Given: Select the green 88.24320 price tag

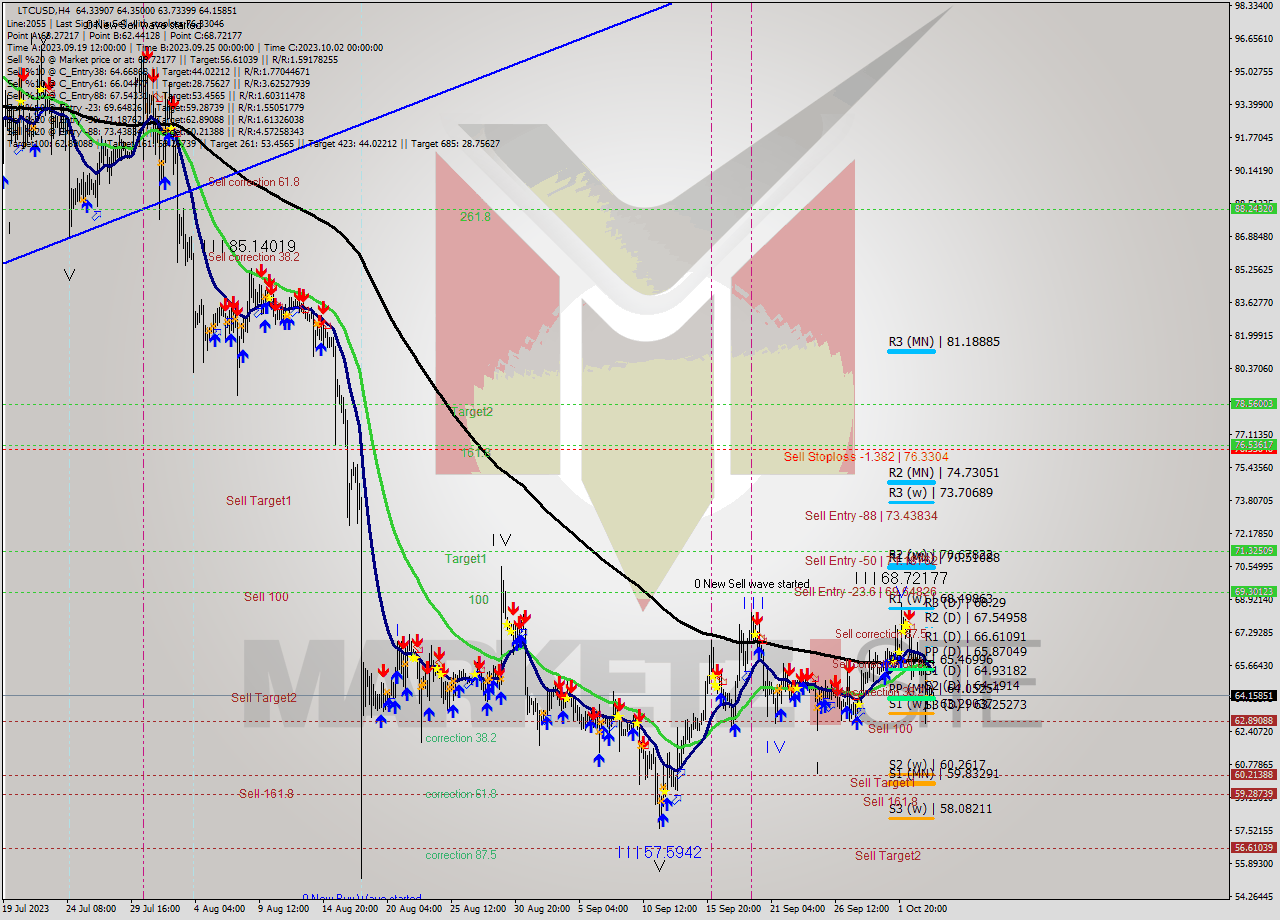Looking at the screenshot, I should (1253, 209).
